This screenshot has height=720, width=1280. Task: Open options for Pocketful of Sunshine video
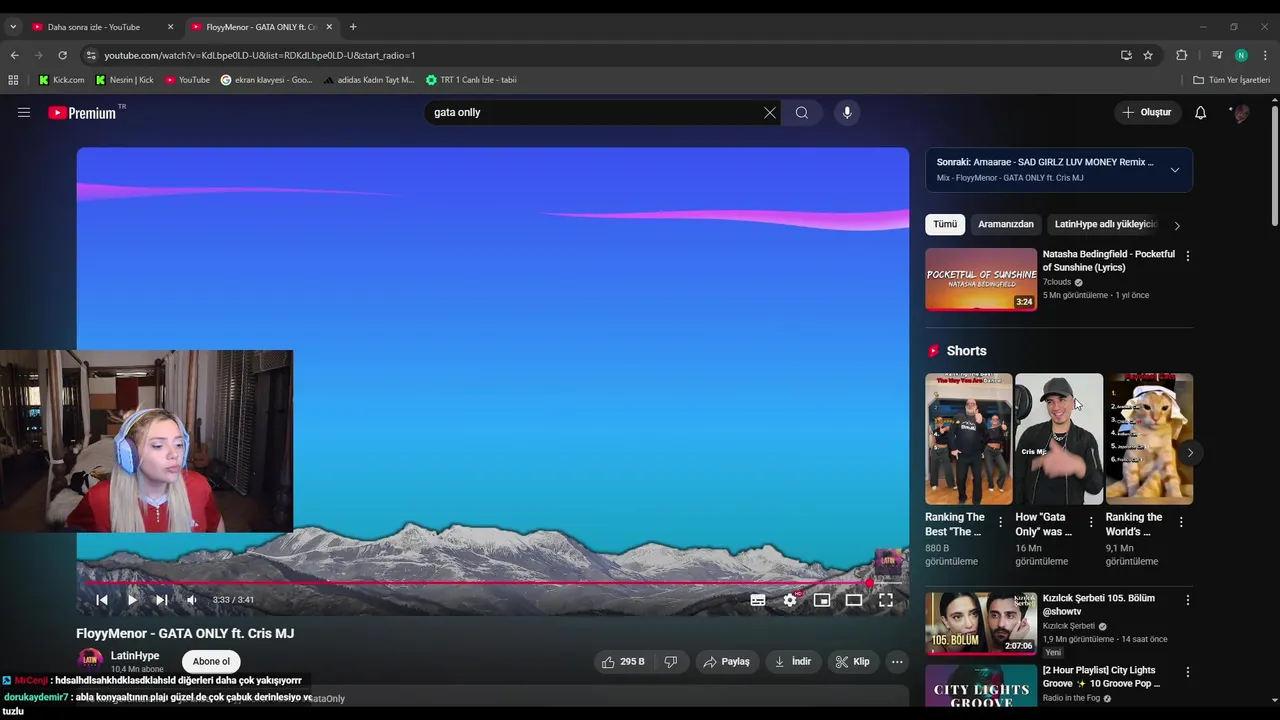click(x=1187, y=256)
